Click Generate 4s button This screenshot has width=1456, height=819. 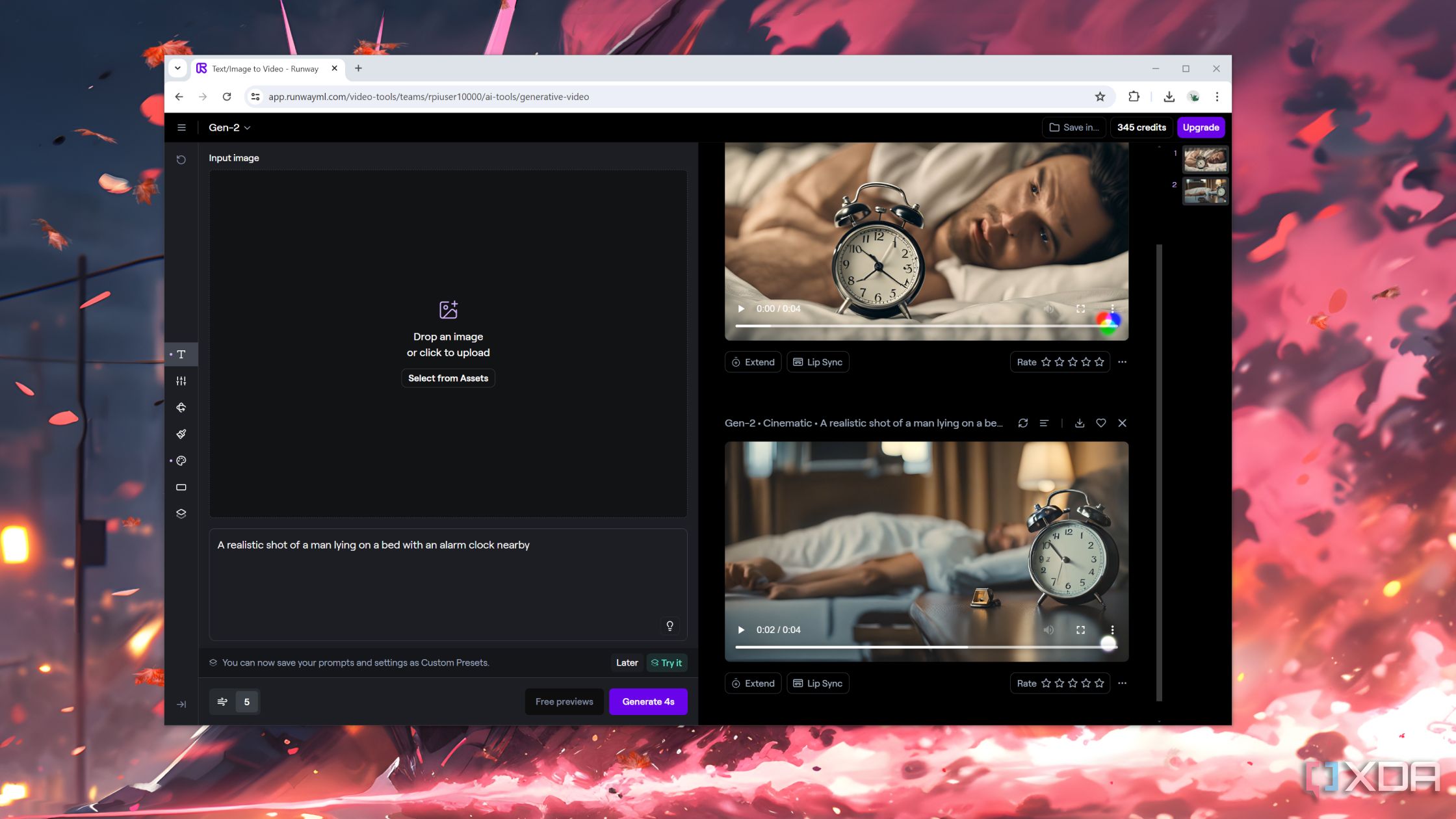648,701
